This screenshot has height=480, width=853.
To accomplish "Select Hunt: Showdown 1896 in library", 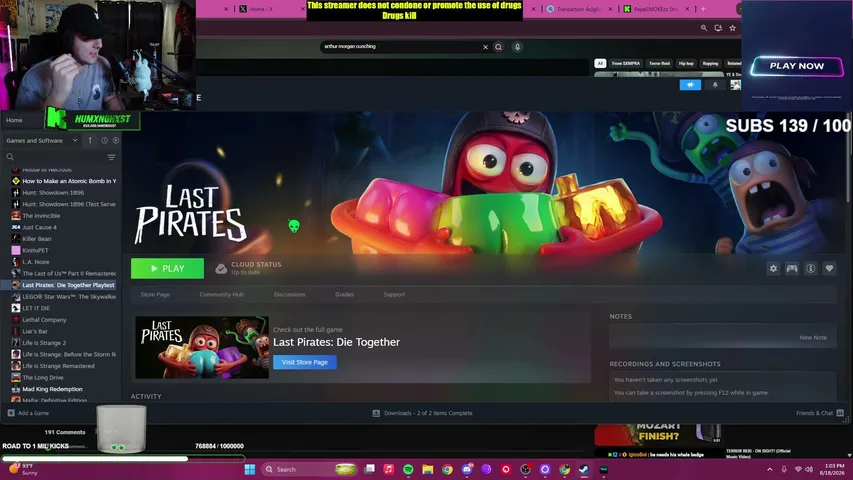I will (53, 193).
